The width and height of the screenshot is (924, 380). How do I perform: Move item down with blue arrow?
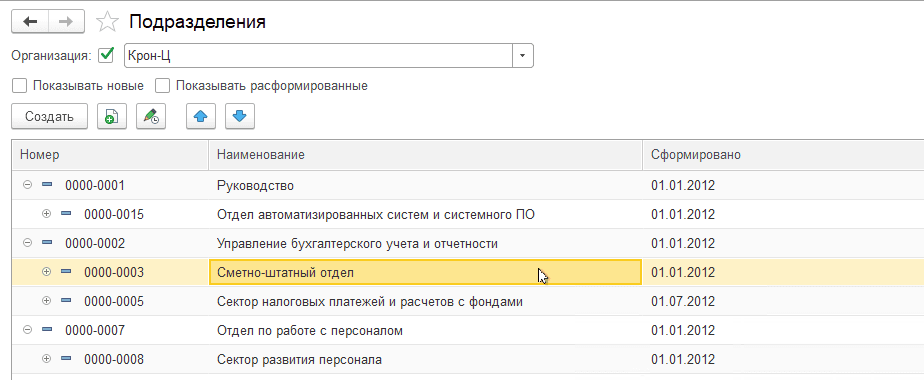pyautogui.click(x=240, y=116)
